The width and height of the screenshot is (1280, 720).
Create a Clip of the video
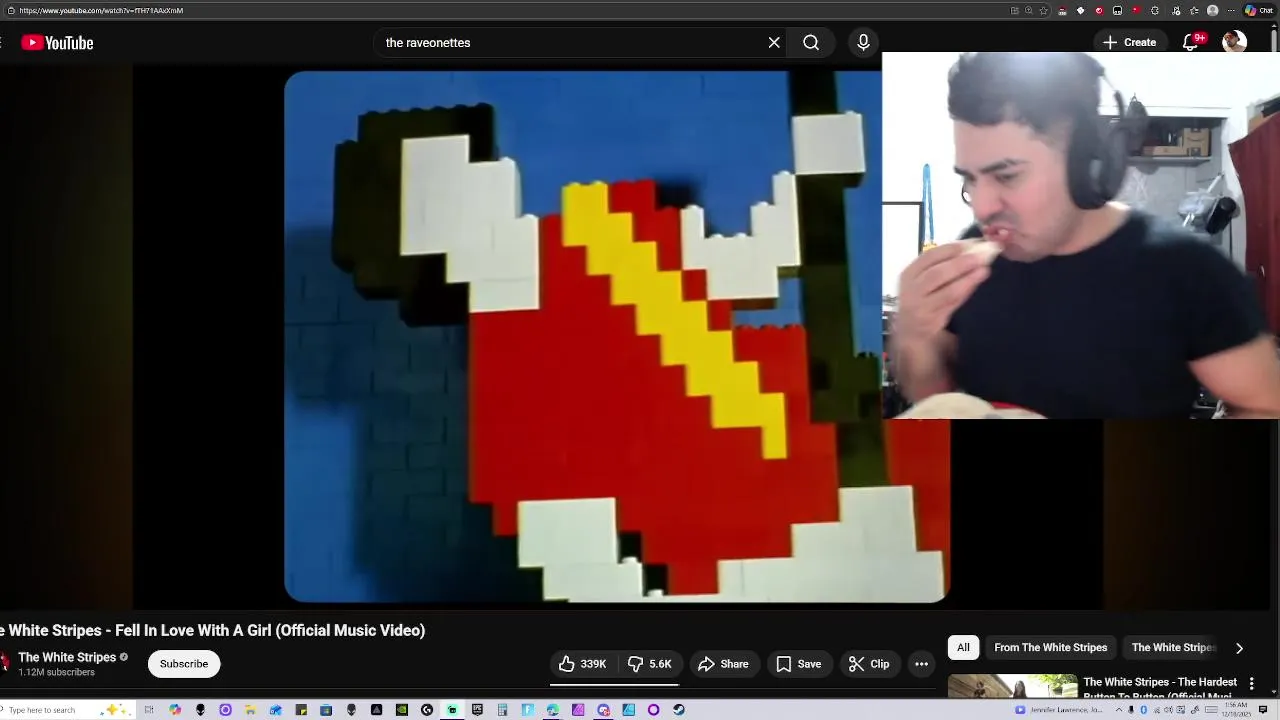pyautogui.click(x=869, y=664)
